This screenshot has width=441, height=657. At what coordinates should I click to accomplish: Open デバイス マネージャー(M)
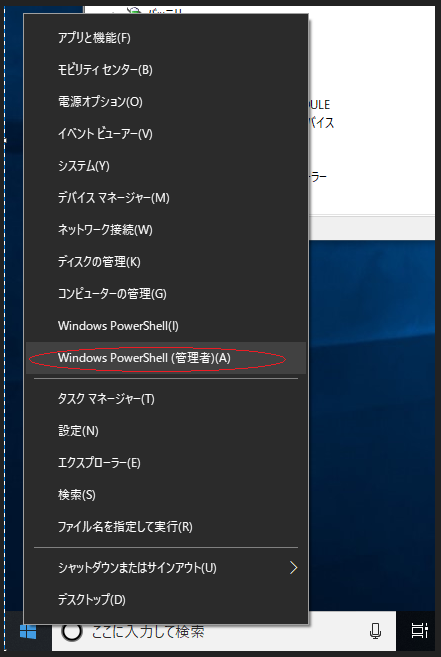166,198
